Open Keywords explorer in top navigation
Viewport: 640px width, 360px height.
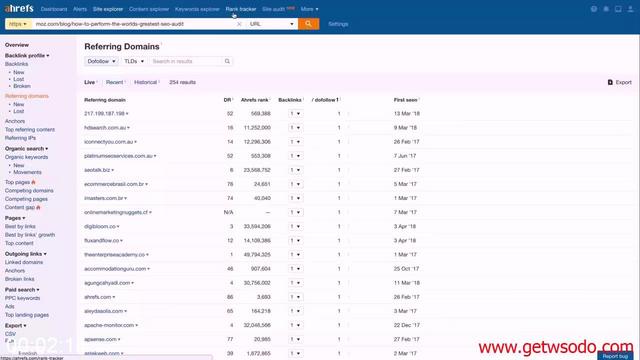point(197,9)
